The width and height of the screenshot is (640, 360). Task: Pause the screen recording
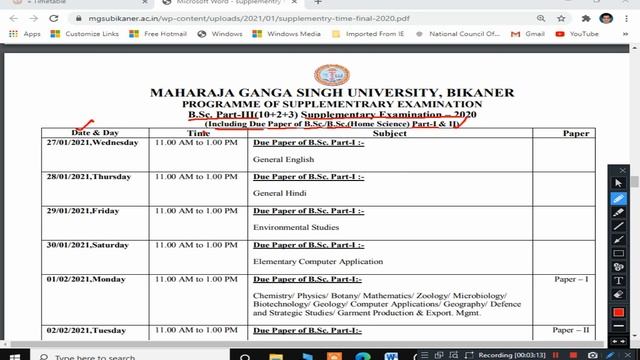click(x=556, y=355)
